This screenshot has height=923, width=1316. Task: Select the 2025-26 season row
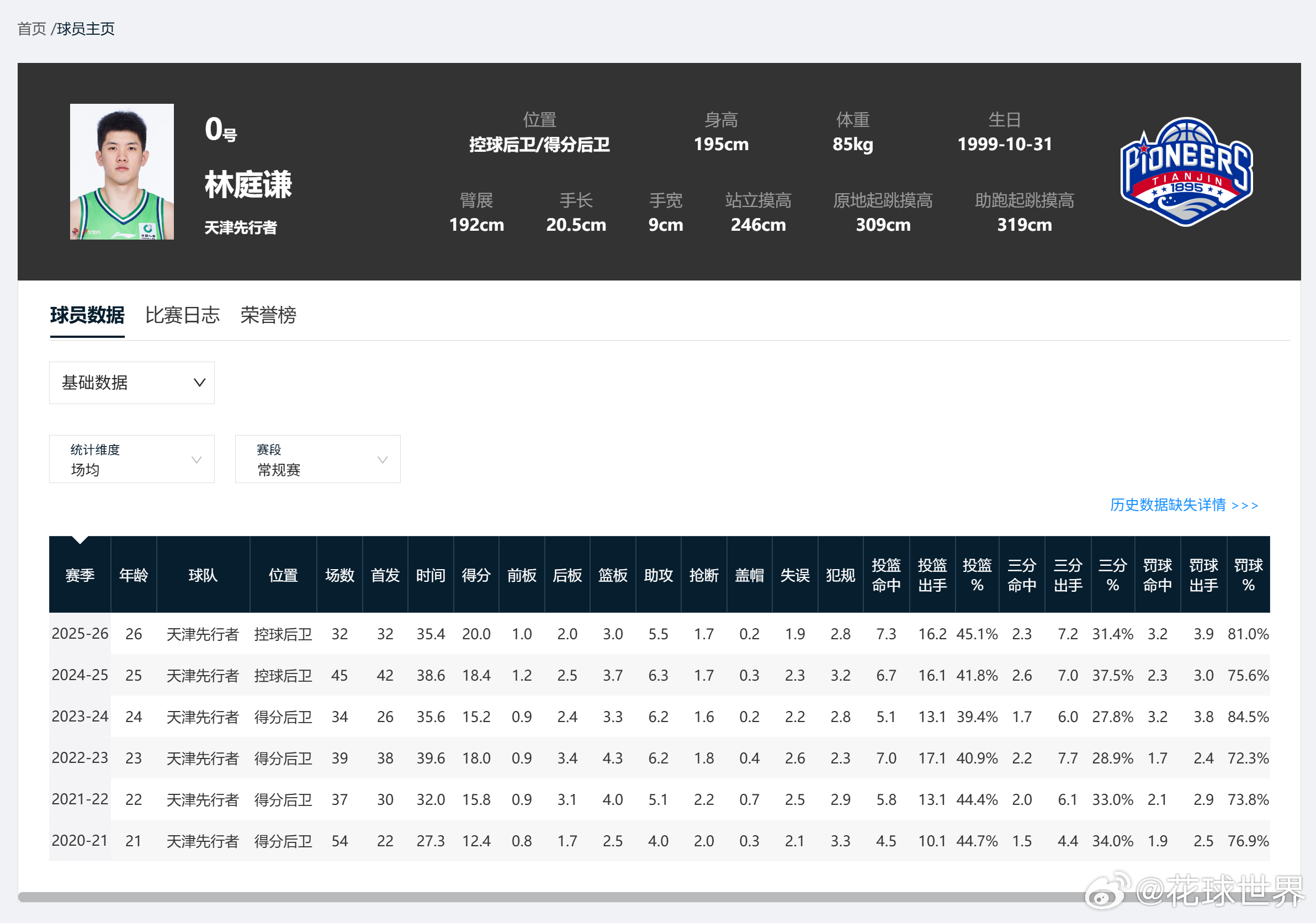tap(79, 634)
